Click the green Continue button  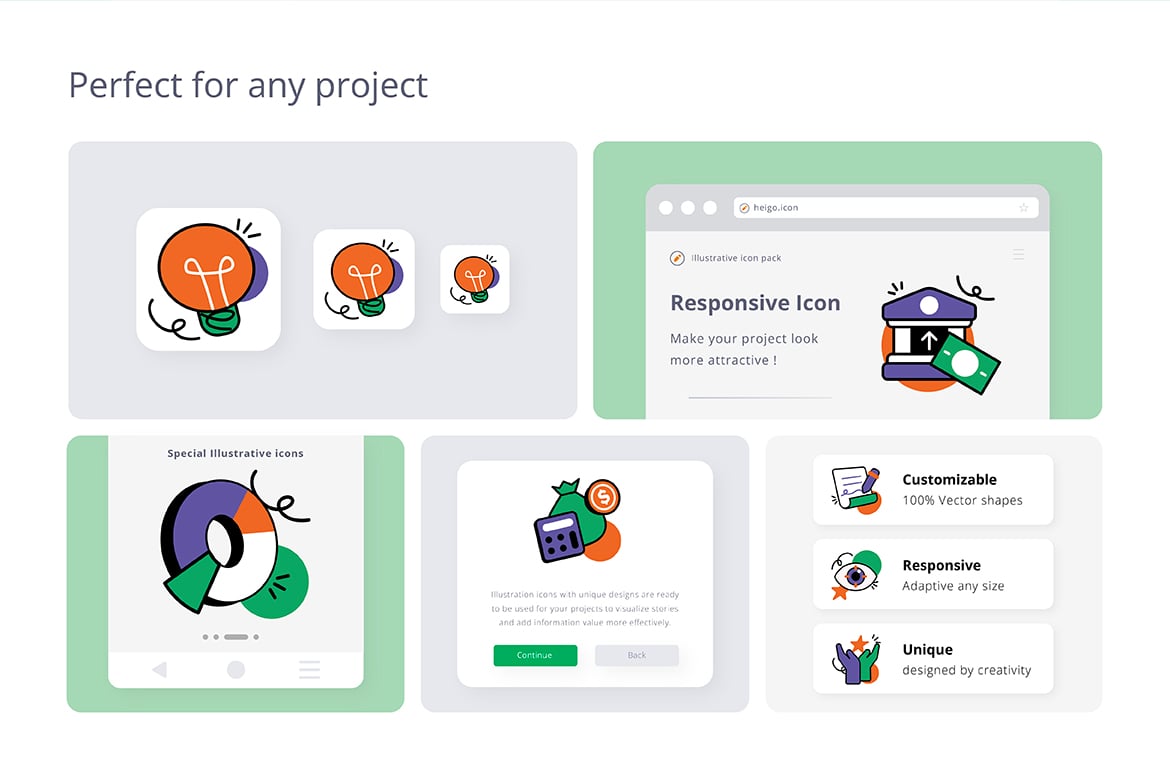pos(535,655)
